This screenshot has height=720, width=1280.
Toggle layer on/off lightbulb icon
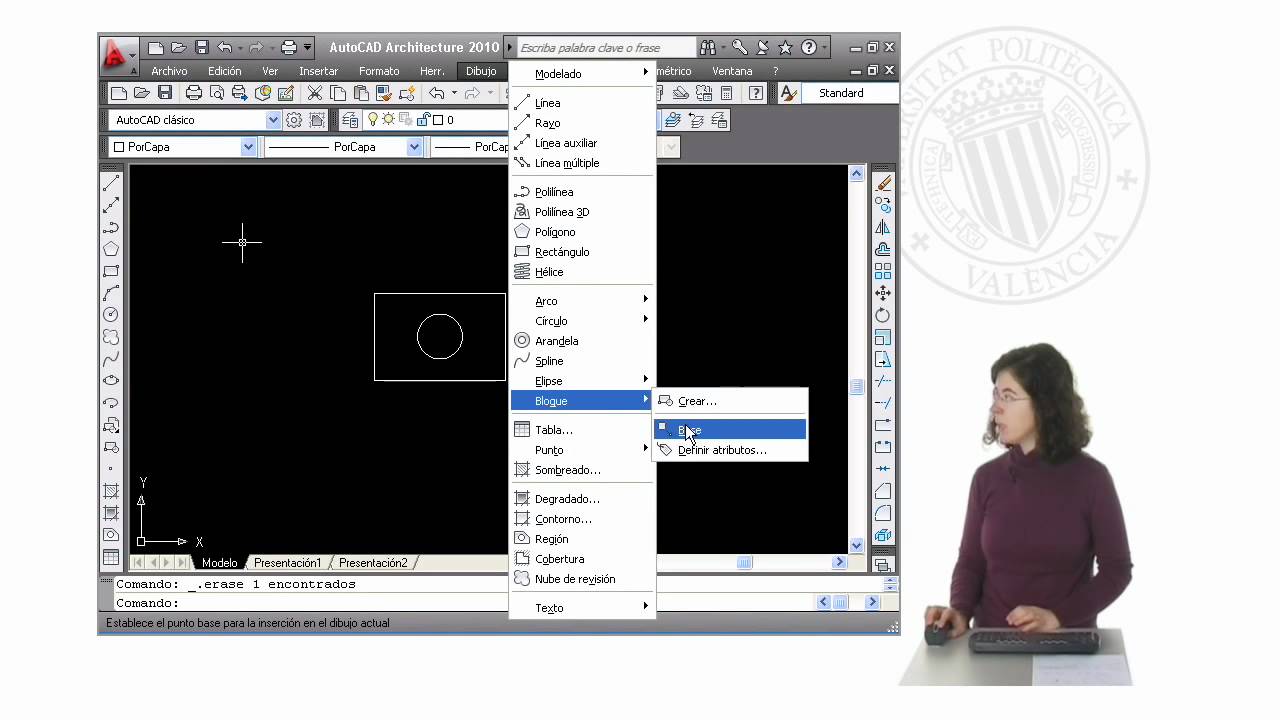point(373,120)
